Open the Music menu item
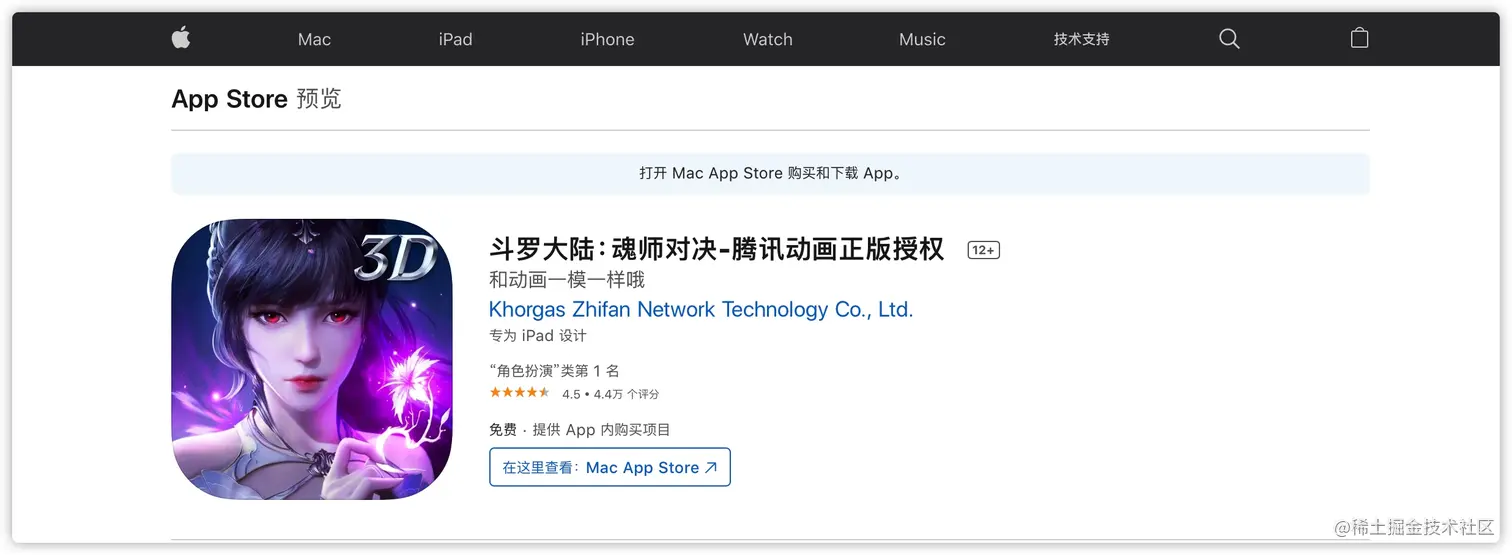The width and height of the screenshot is (1512, 555). pos(922,39)
